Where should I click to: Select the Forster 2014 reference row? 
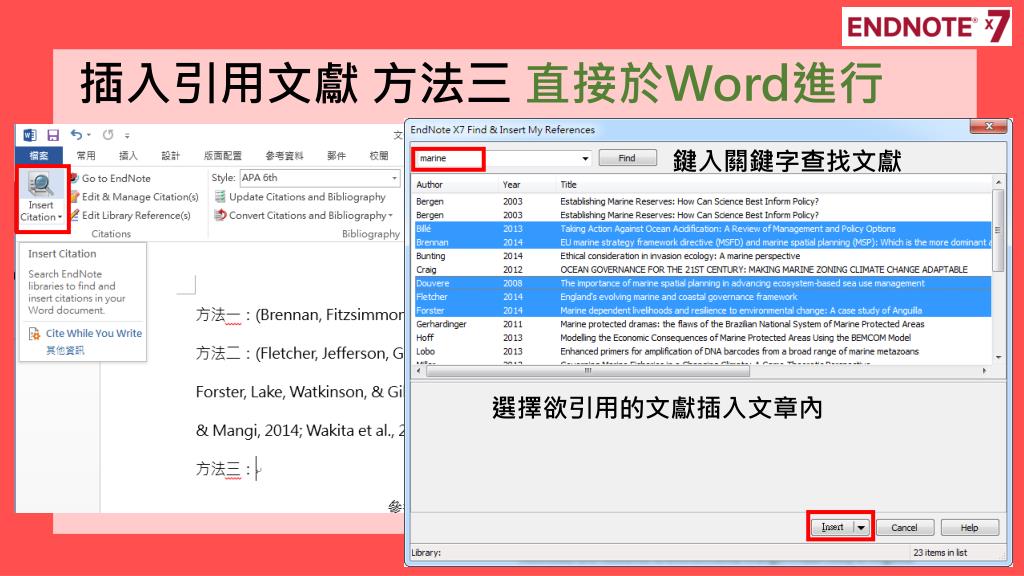(x=703, y=310)
